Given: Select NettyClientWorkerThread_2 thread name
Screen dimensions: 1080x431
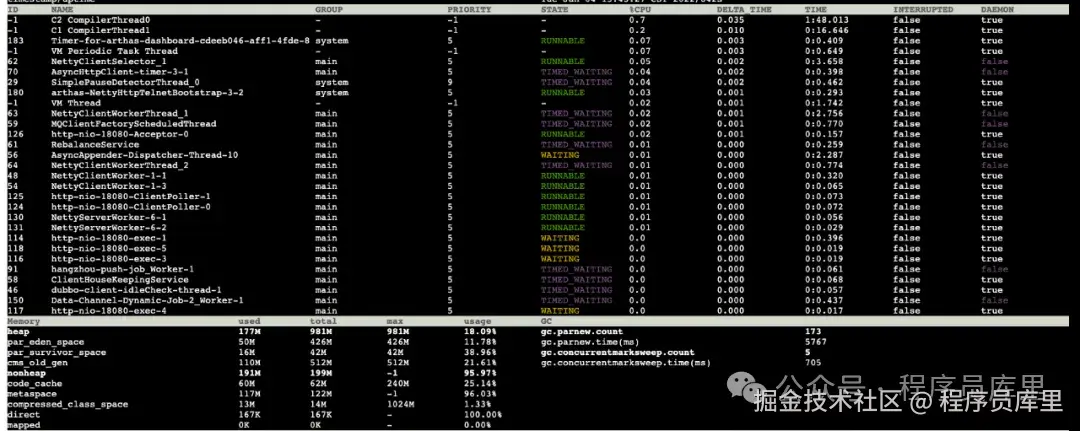Looking at the screenshot, I should 120,165.
